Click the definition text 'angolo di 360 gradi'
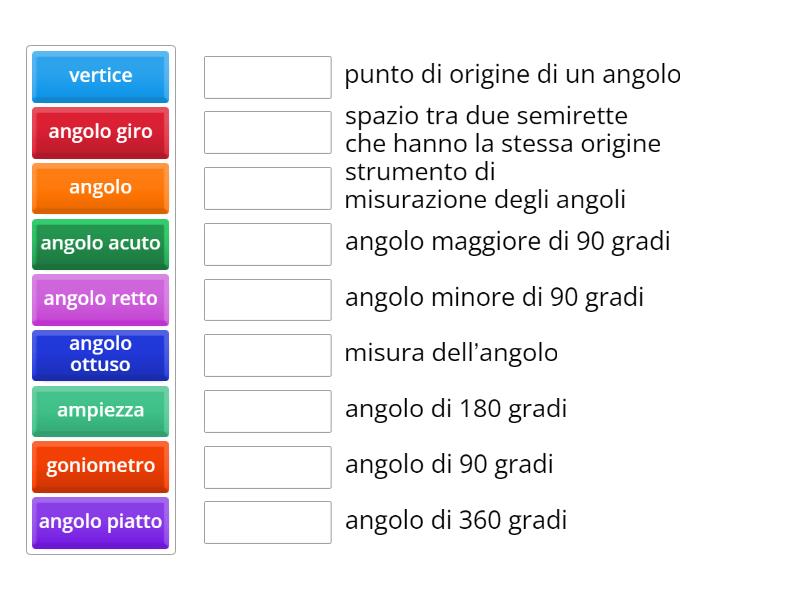The height and width of the screenshot is (600, 800). click(456, 520)
